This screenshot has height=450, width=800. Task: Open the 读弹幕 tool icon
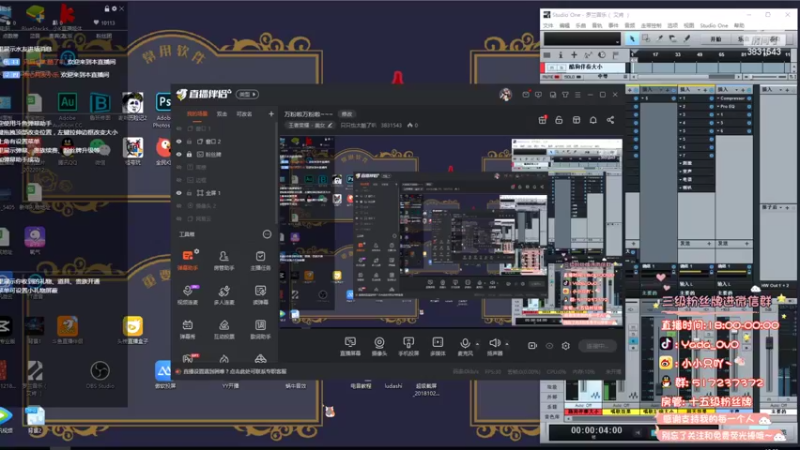click(x=260, y=294)
